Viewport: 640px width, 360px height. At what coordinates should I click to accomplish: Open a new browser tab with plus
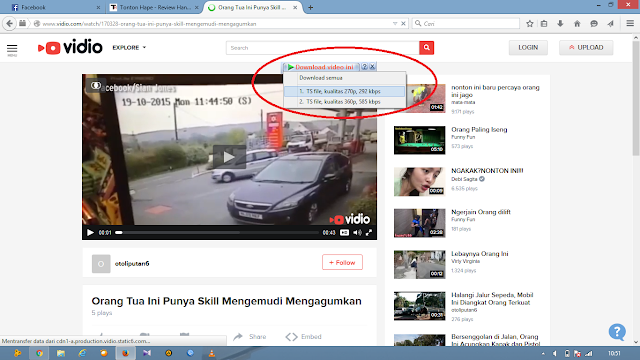(311, 7)
